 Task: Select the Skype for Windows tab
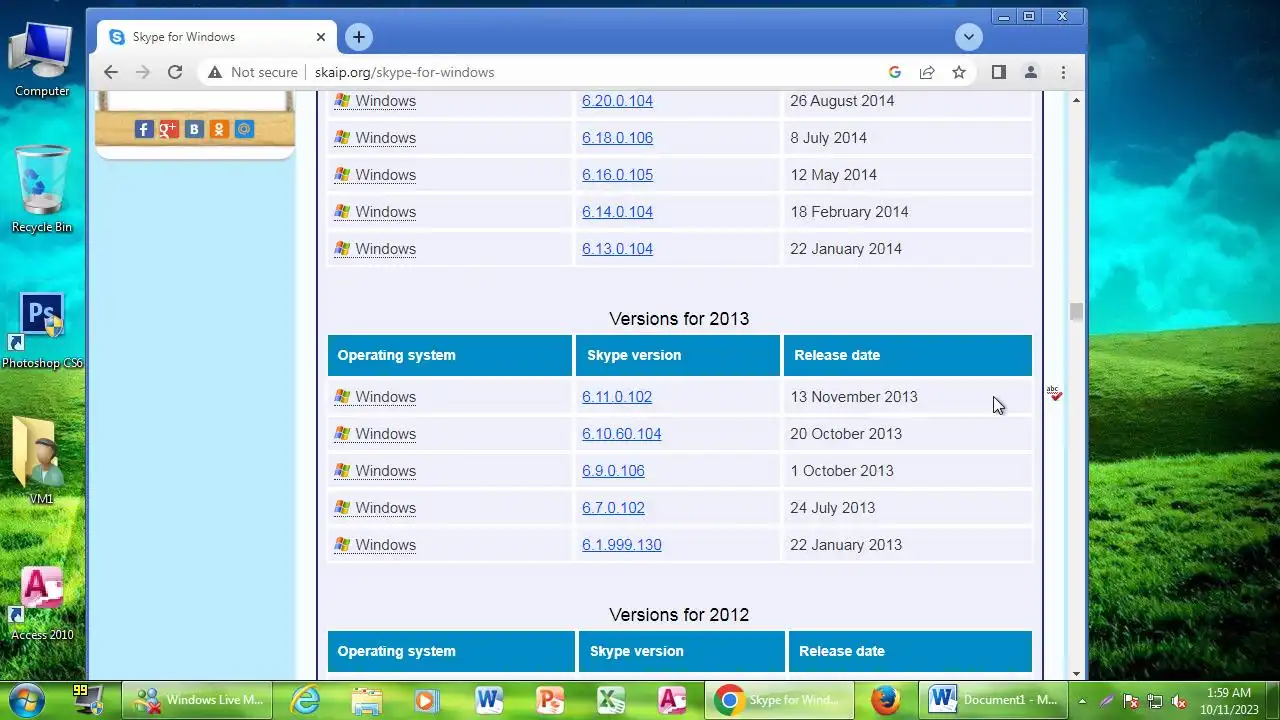[x=217, y=37]
